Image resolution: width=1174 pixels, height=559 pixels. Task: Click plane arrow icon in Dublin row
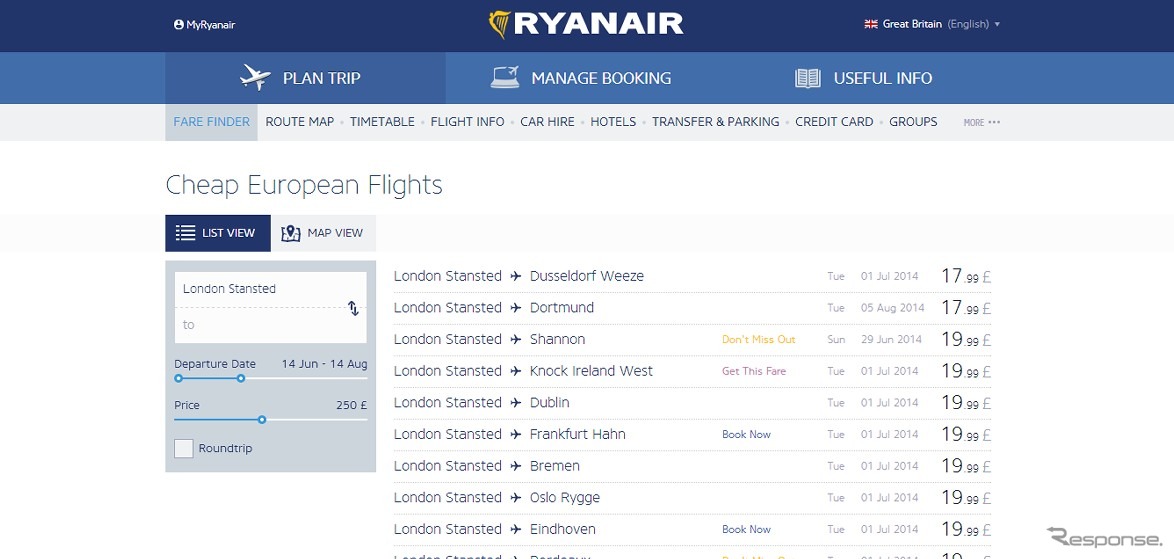[x=516, y=403]
